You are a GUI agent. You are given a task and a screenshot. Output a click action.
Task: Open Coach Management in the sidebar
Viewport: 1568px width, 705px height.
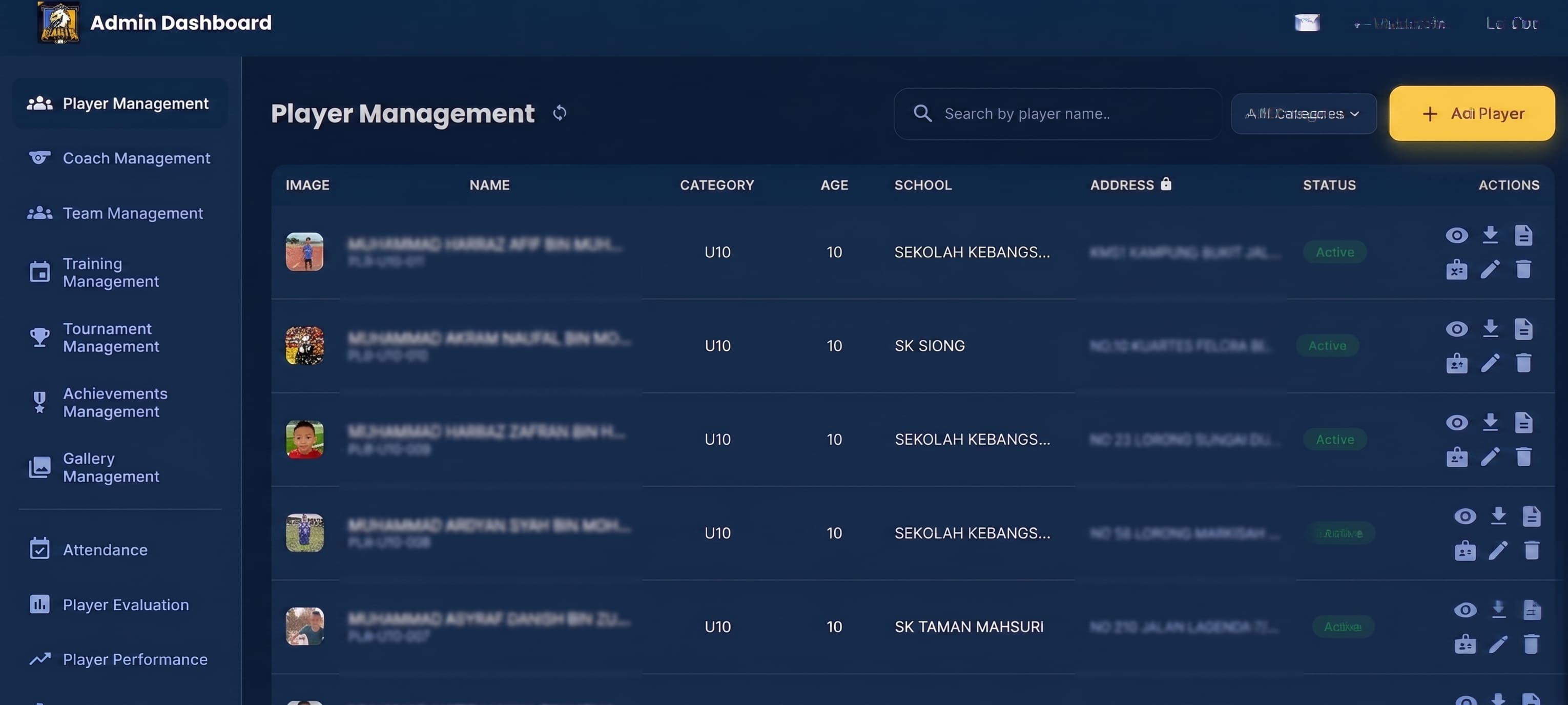120,158
